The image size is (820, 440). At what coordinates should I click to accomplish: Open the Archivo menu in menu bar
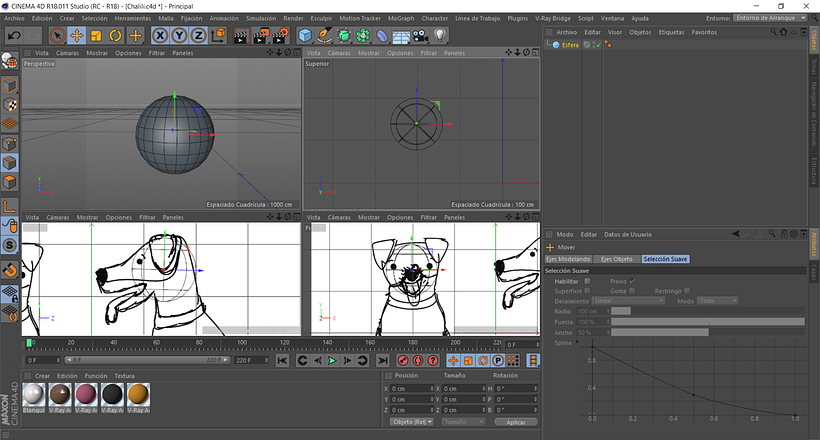pos(14,18)
